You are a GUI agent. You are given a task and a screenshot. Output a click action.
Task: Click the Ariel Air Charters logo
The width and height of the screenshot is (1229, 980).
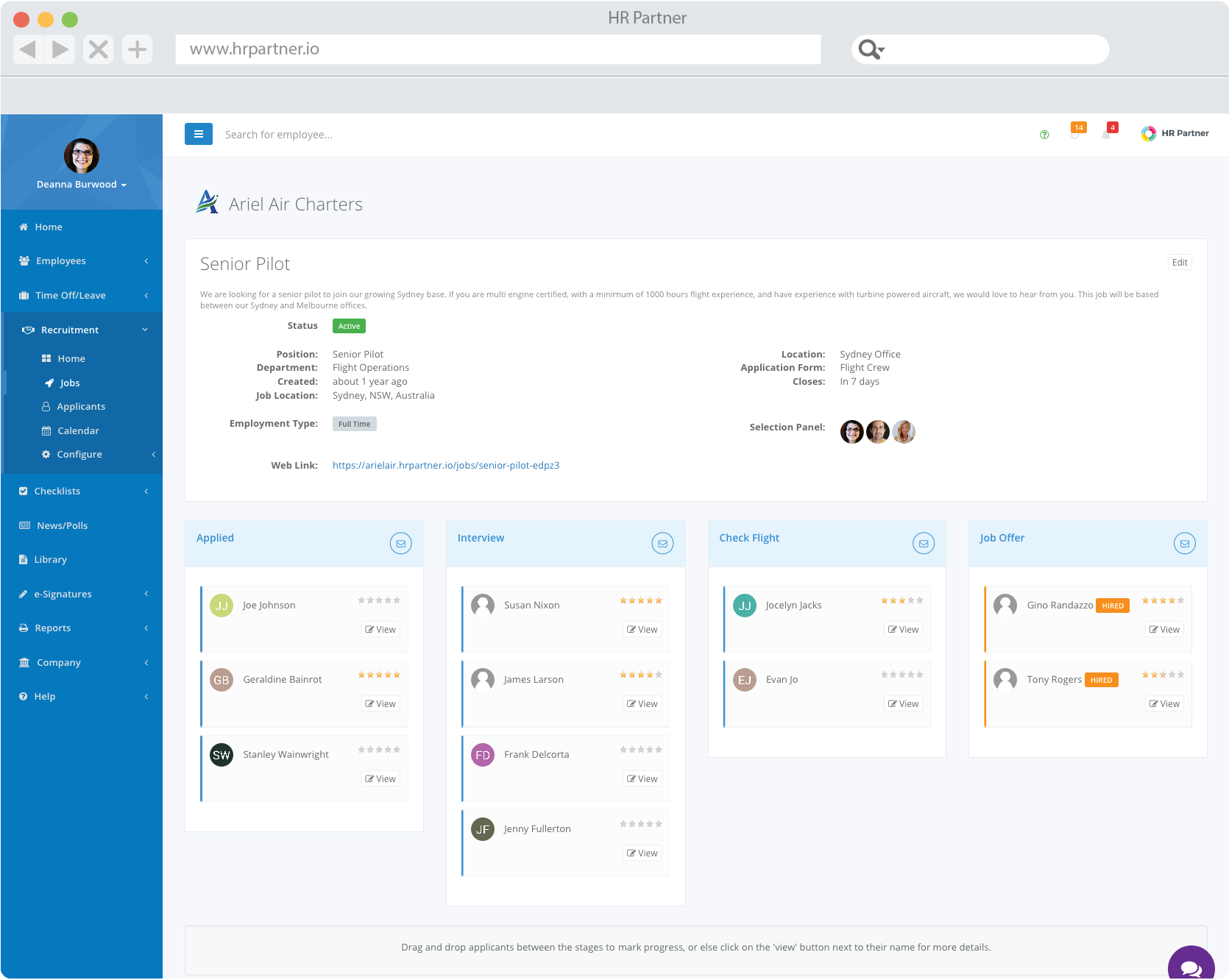[208, 202]
